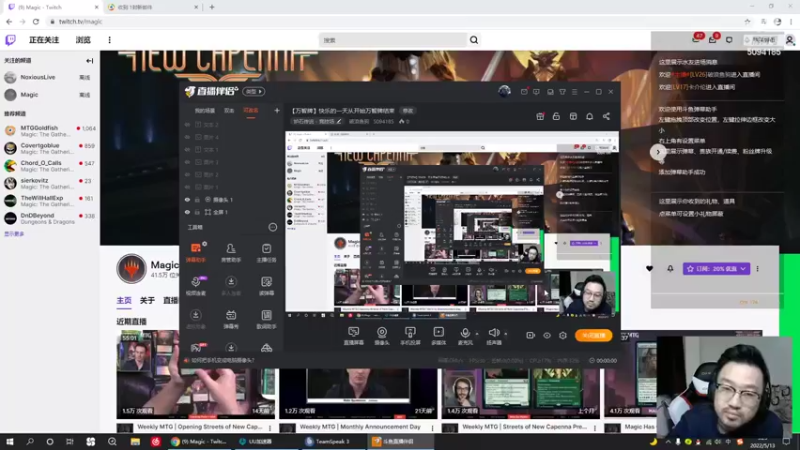Click the streamer avatar in app title bar
800x450 pixels.
(504, 91)
